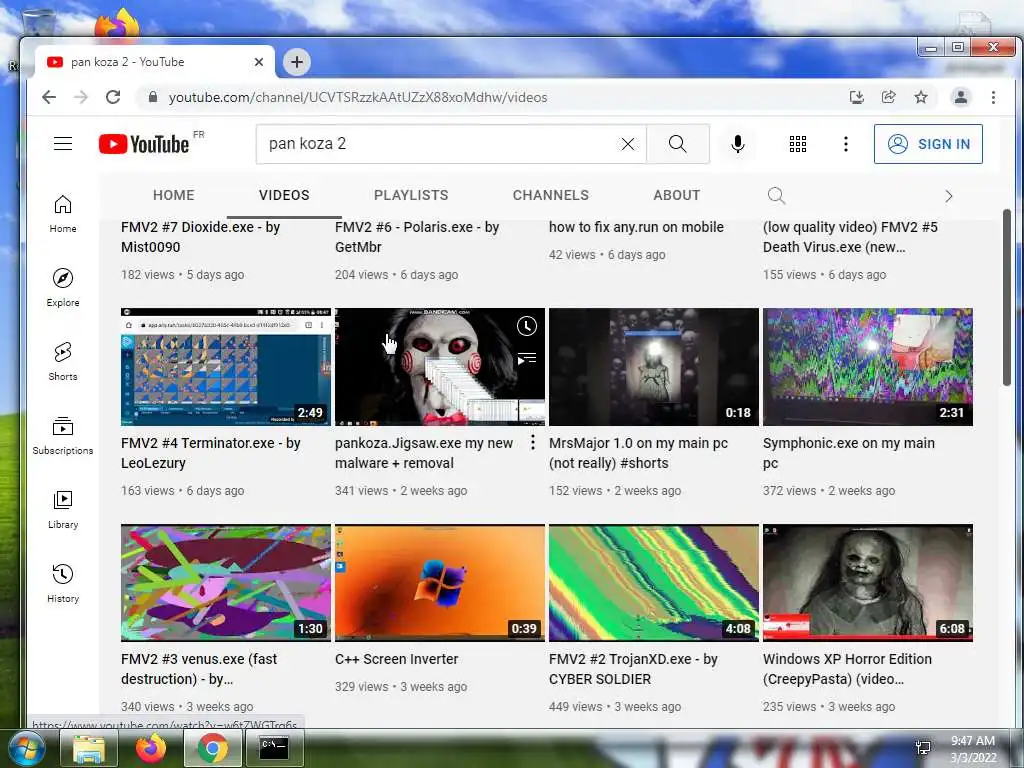The width and height of the screenshot is (1024, 768).
Task: Switch to the HOME channel tab
Action: point(174,195)
